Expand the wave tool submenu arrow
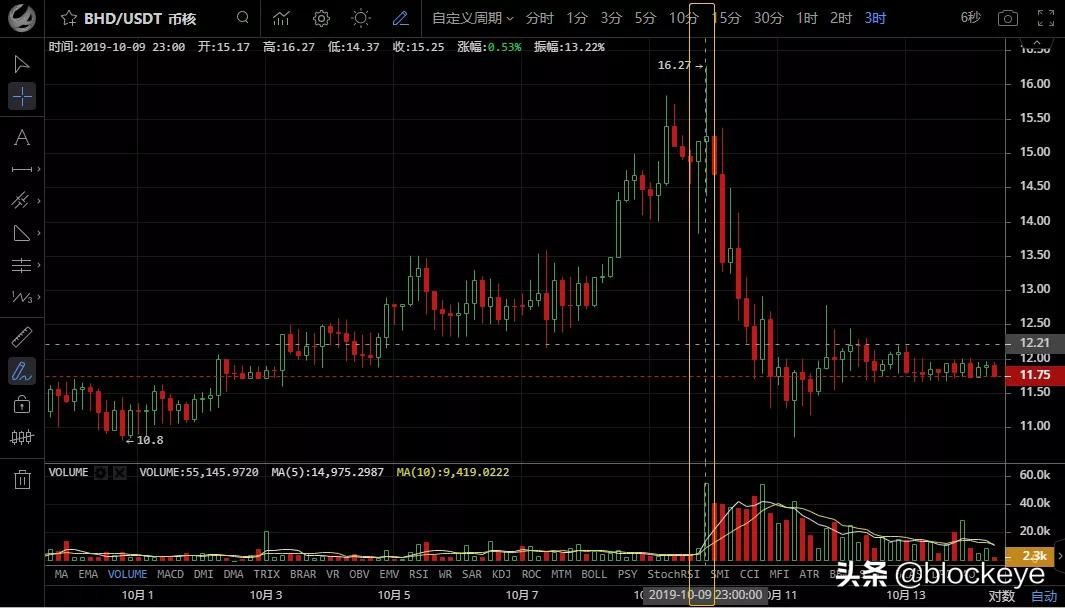The image size is (1065, 608). [39, 297]
